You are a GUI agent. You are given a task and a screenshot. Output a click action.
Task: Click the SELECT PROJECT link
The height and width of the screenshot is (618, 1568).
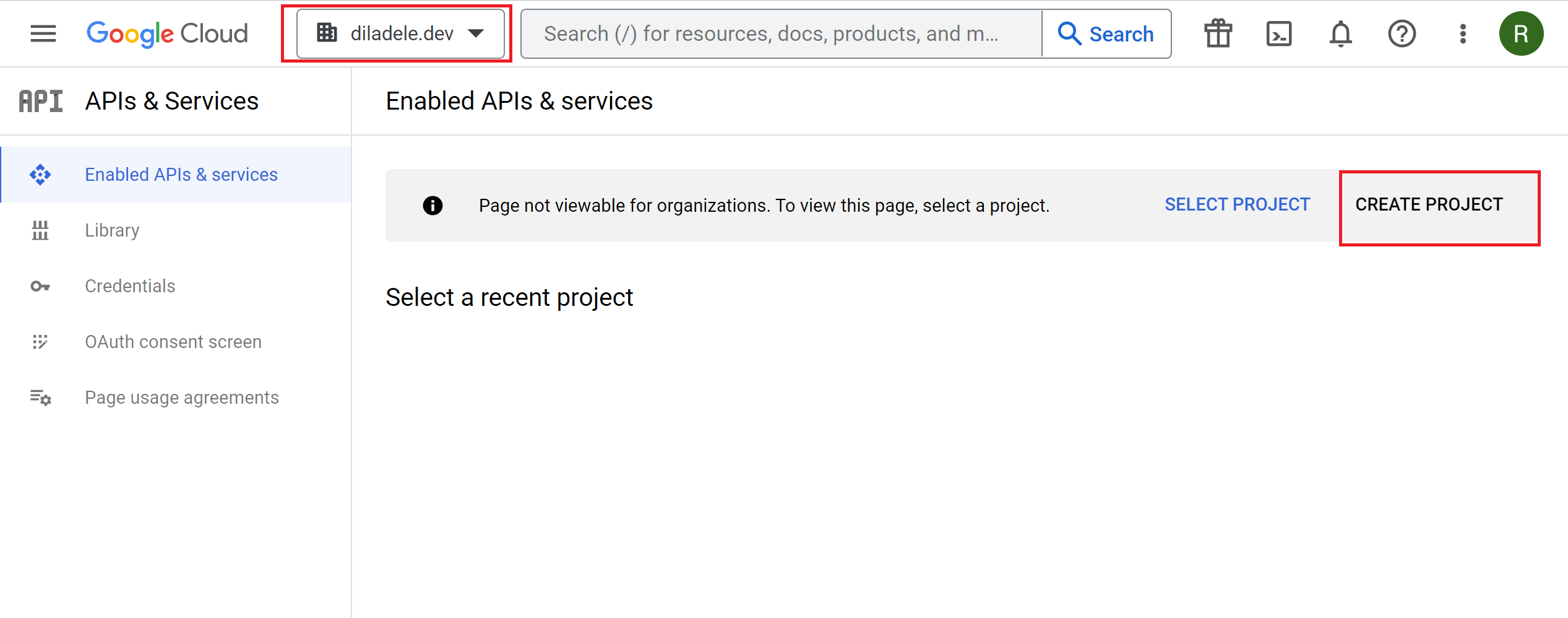(x=1238, y=205)
